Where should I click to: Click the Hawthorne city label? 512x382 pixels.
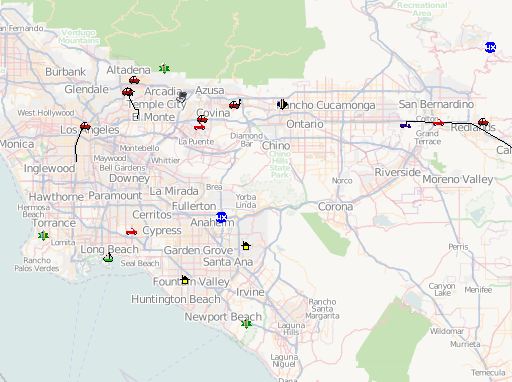[x=56, y=197]
